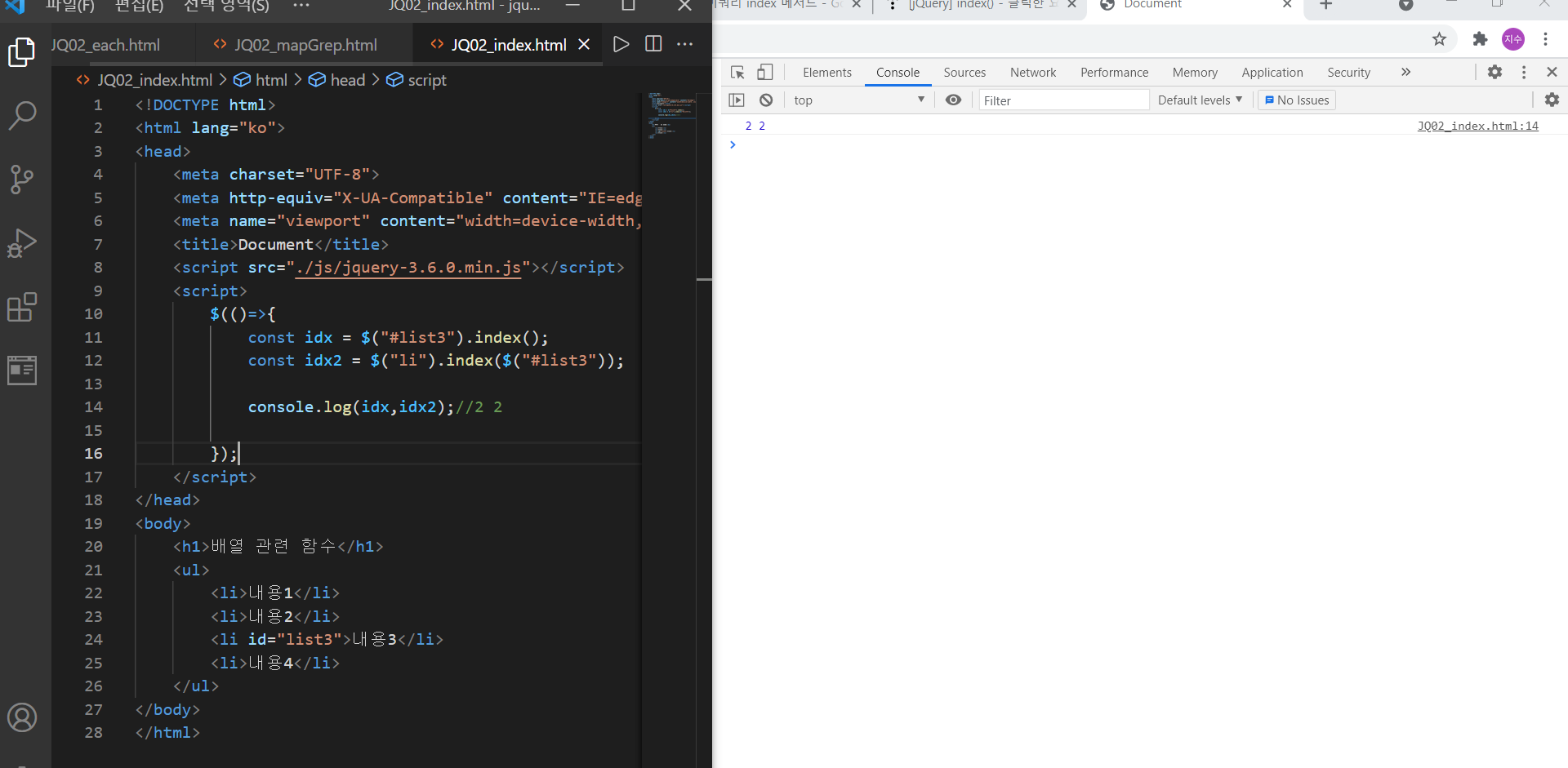Switch to the Application tab
The height and width of the screenshot is (768, 1568).
[x=1272, y=72]
